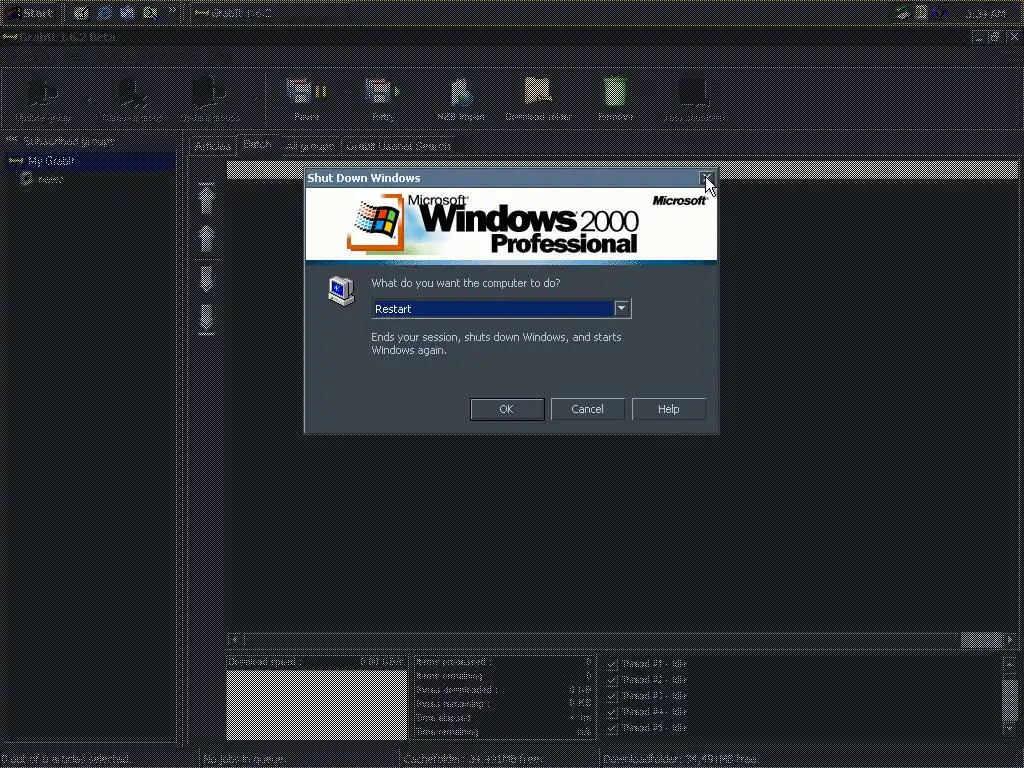The image size is (1024, 768).
Task: Click the move-to-top arrow in Batch queue
Action: [206, 198]
